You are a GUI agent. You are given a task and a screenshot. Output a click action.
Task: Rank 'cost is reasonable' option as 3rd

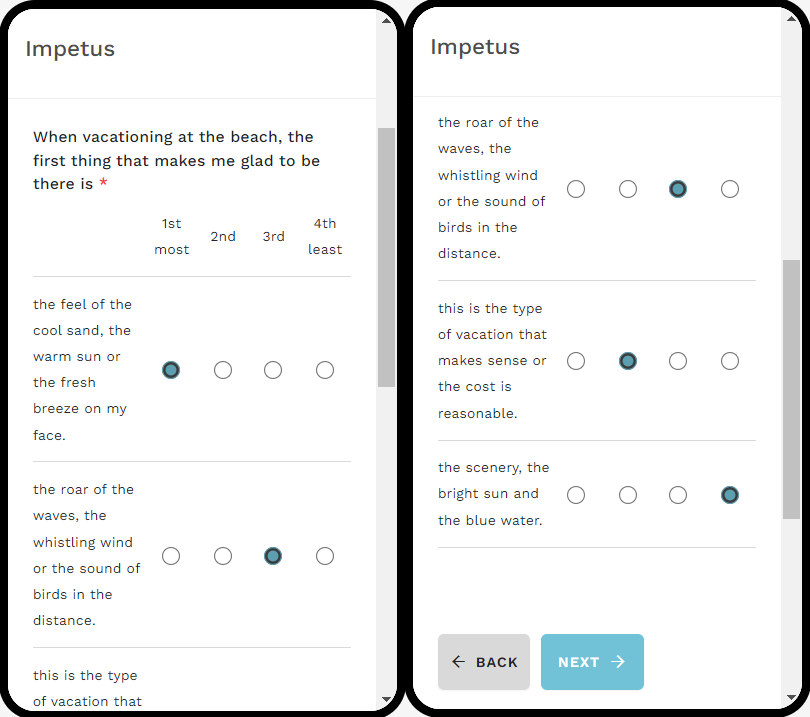tap(678, 361)
